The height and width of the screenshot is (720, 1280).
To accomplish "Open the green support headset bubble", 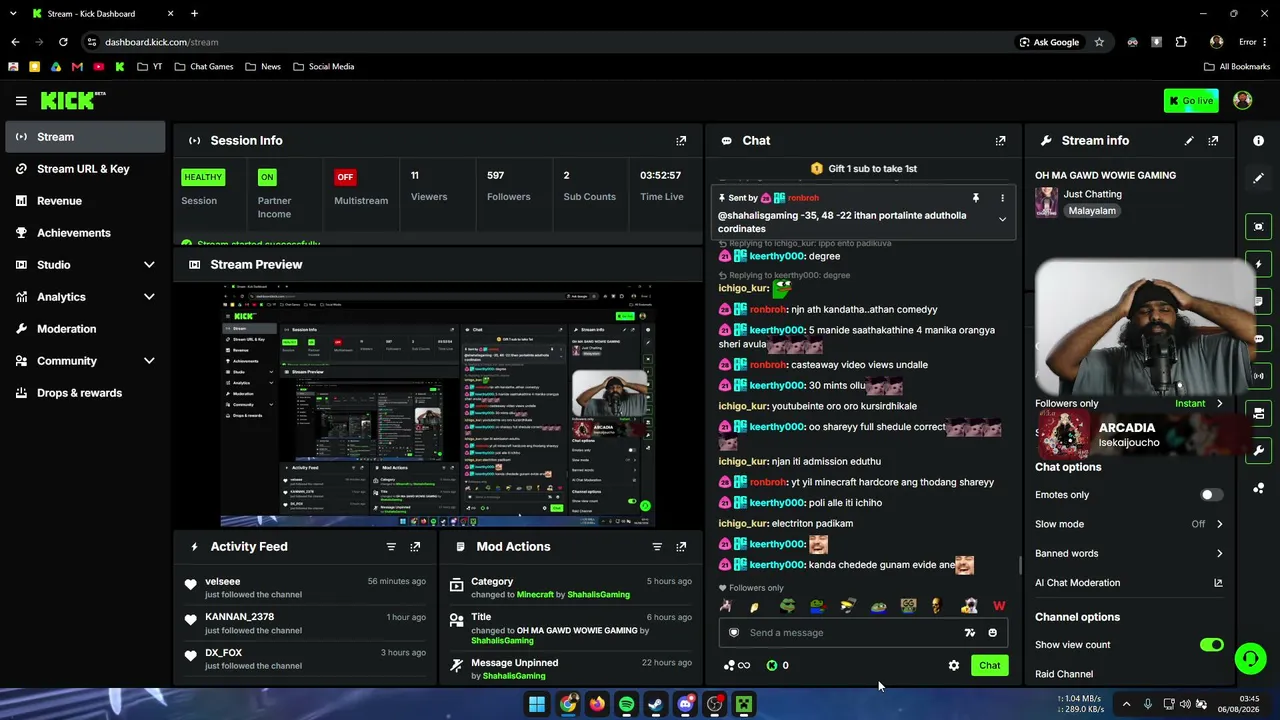I will click(1250, 658).
